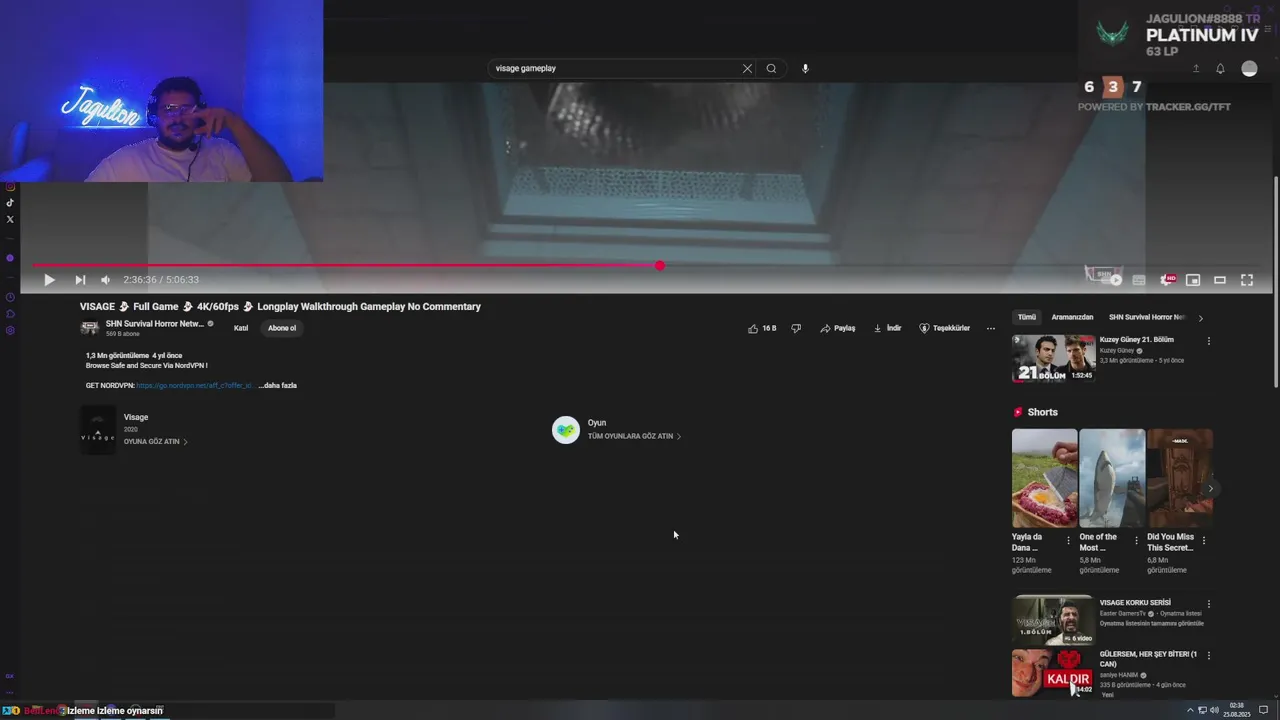Open the 'GÜLERSEM, HER ŞEY BİTER!' video title
Viewport: 1280px width, 720px height.
coord(1148,659)
